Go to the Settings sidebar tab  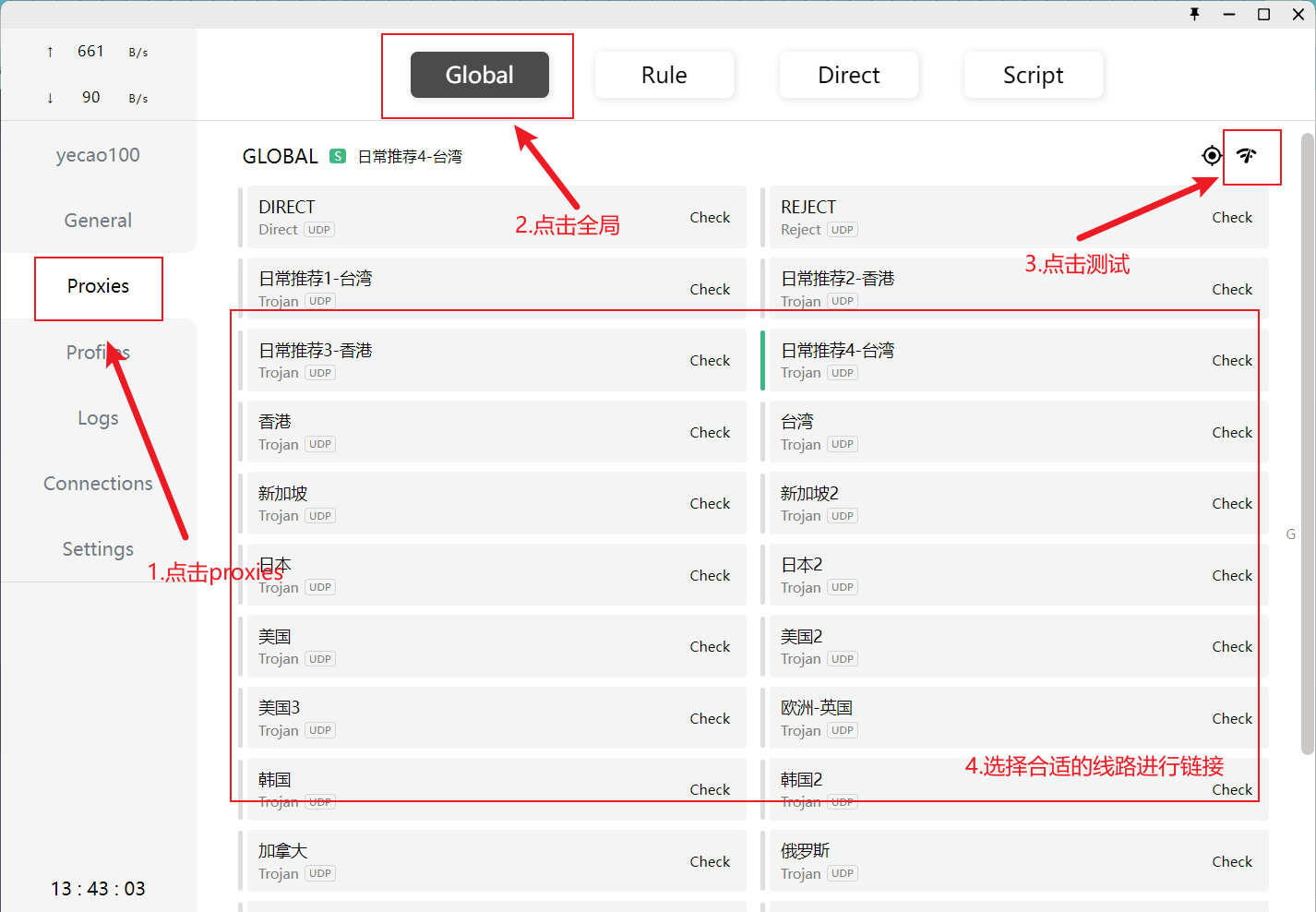tap(98, 548)
